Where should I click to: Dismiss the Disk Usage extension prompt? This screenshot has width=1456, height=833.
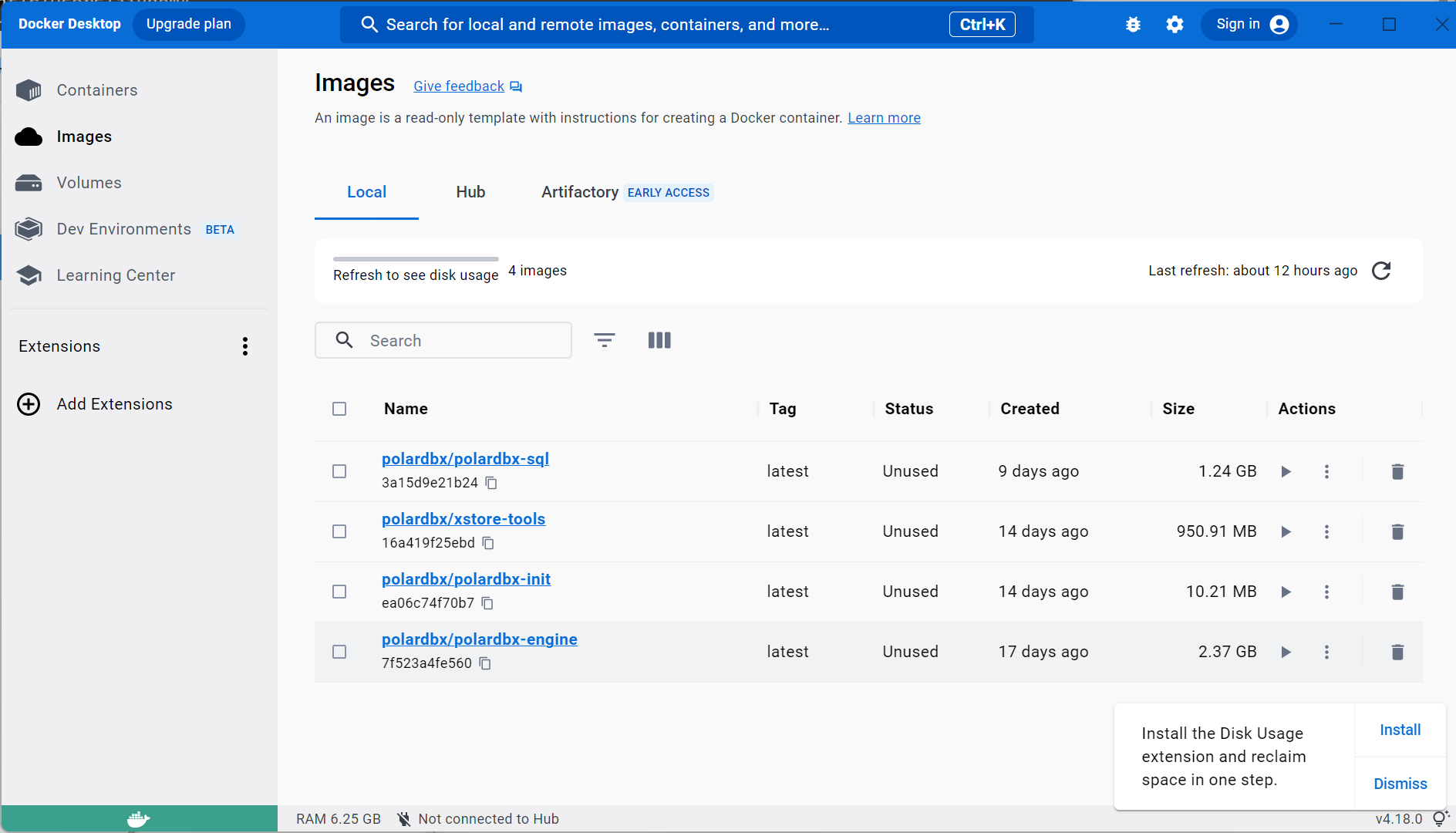(1400, 784)
